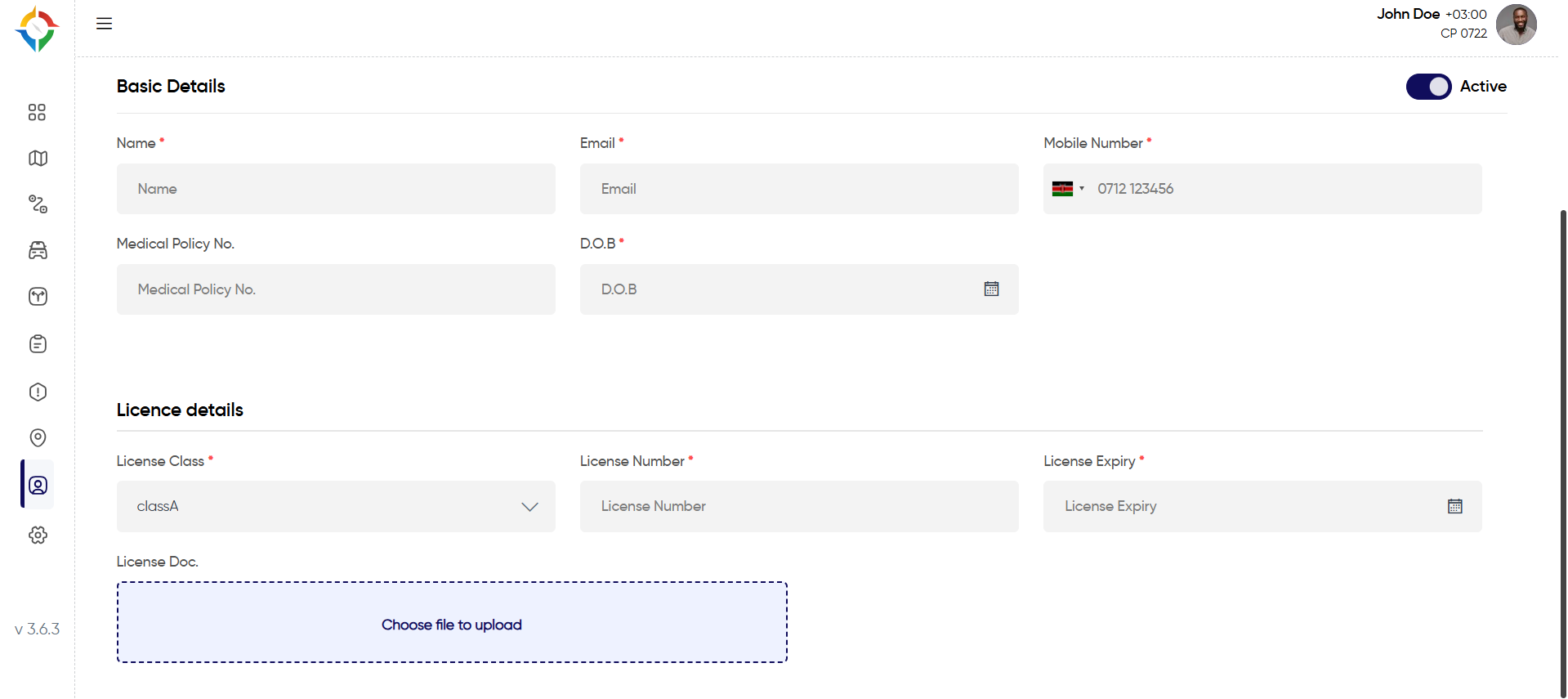Image resolution: width=1568 pixels, height=699 pixels.
Task: Open the vehicle car icon in sidebar
Action: tap(38, 250)
